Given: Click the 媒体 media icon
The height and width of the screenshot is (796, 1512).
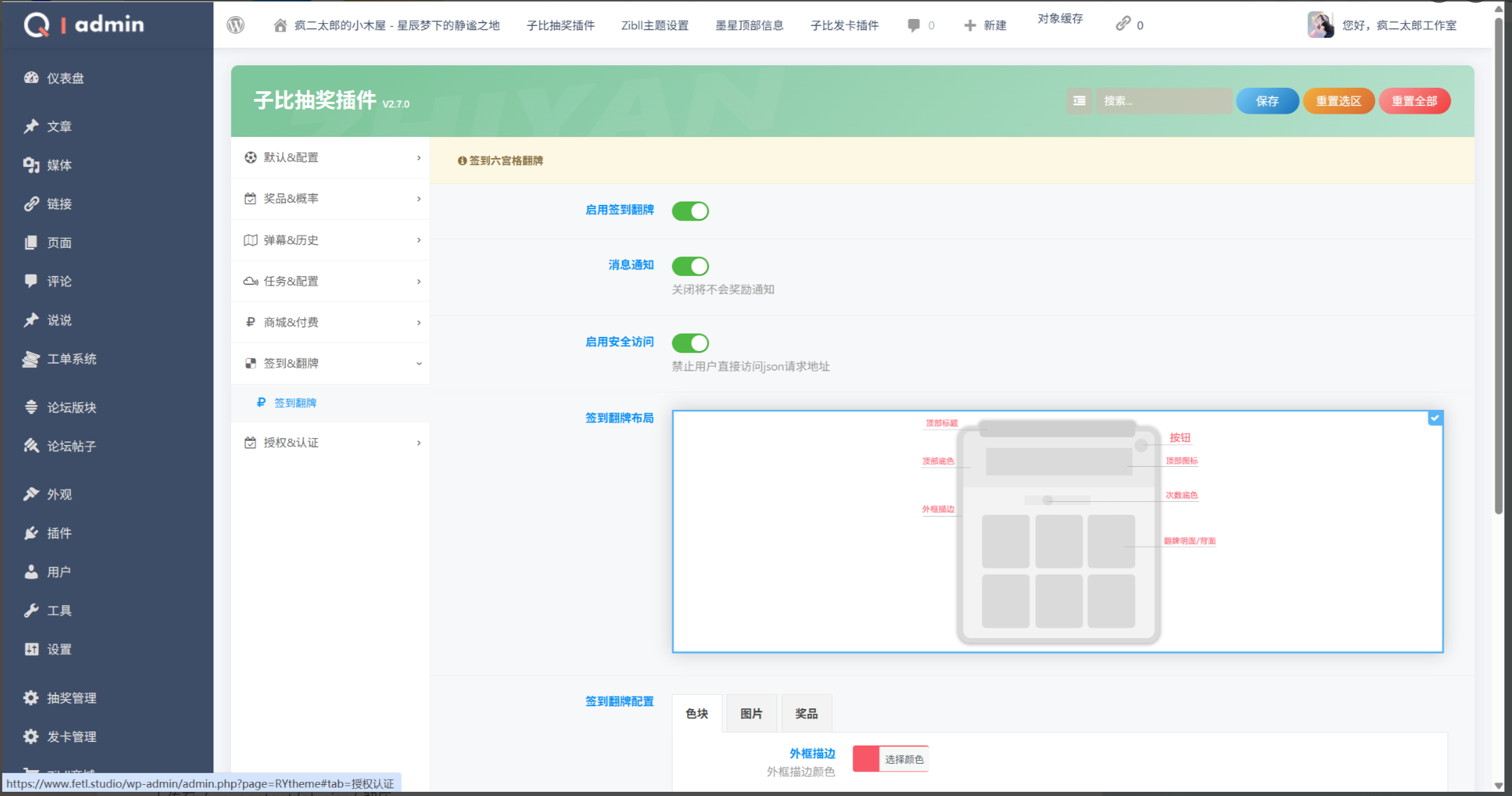Looking at the screenshot, I should tap(32, 165).
